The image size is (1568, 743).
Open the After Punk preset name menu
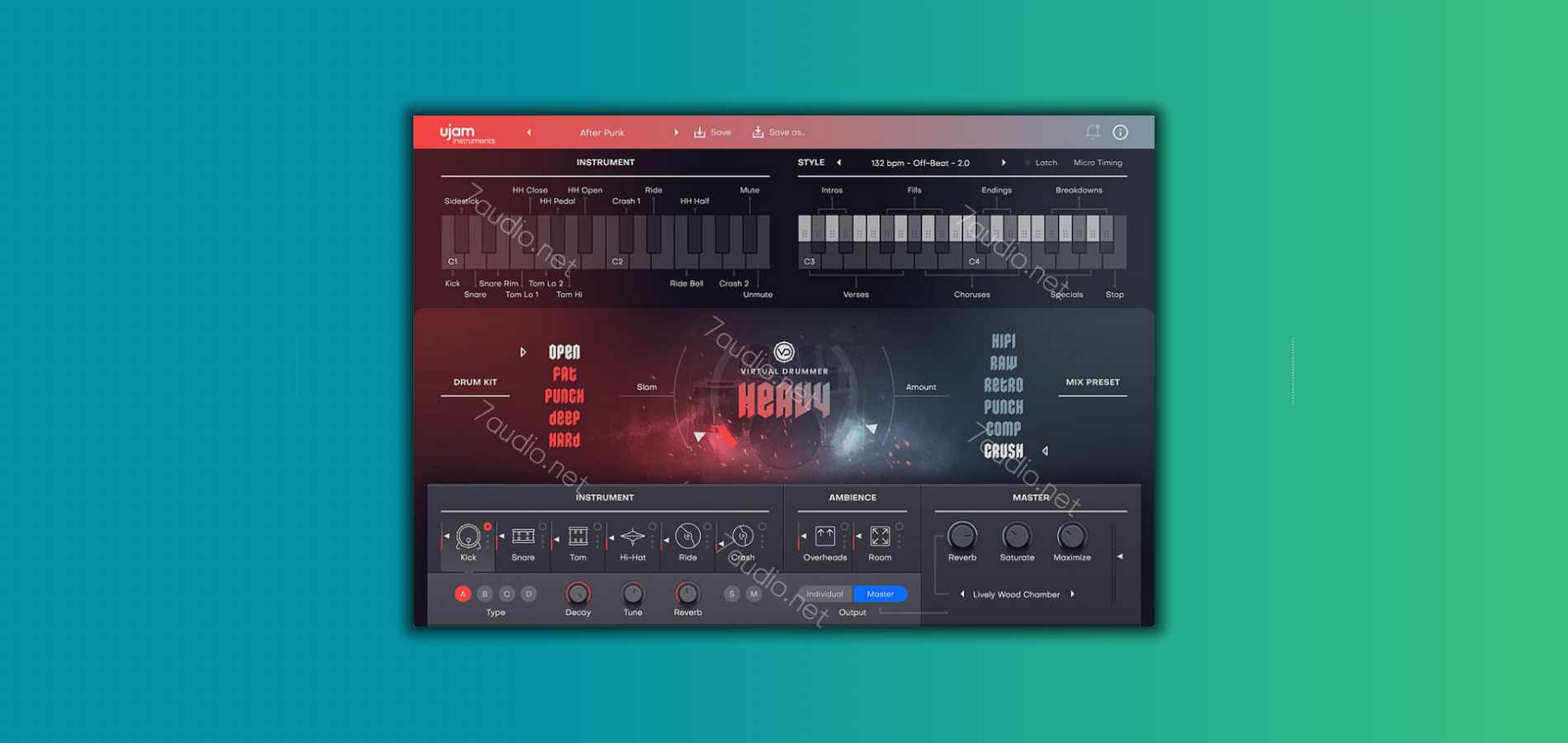pos(602,132)
